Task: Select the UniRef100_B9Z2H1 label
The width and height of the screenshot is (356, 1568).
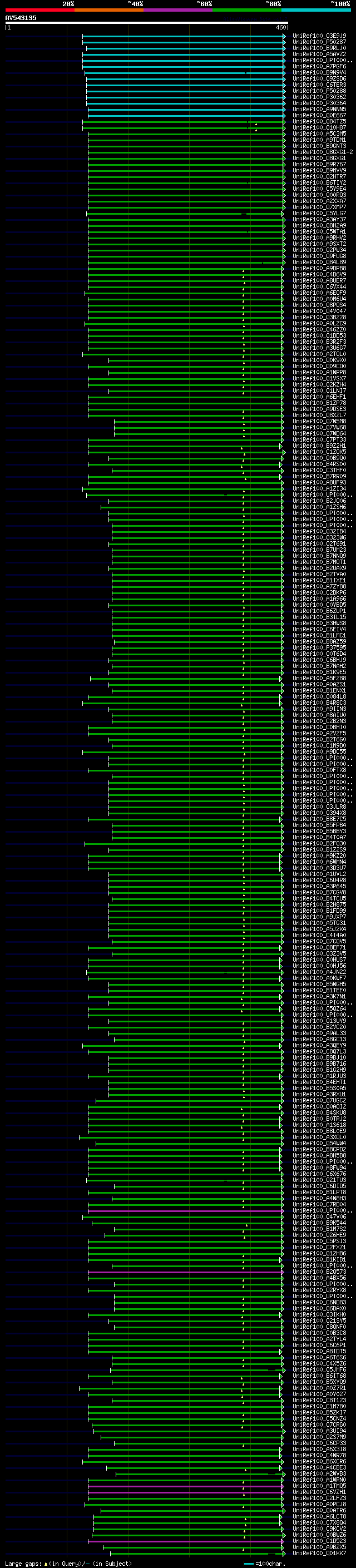Action: coord(319,446)
